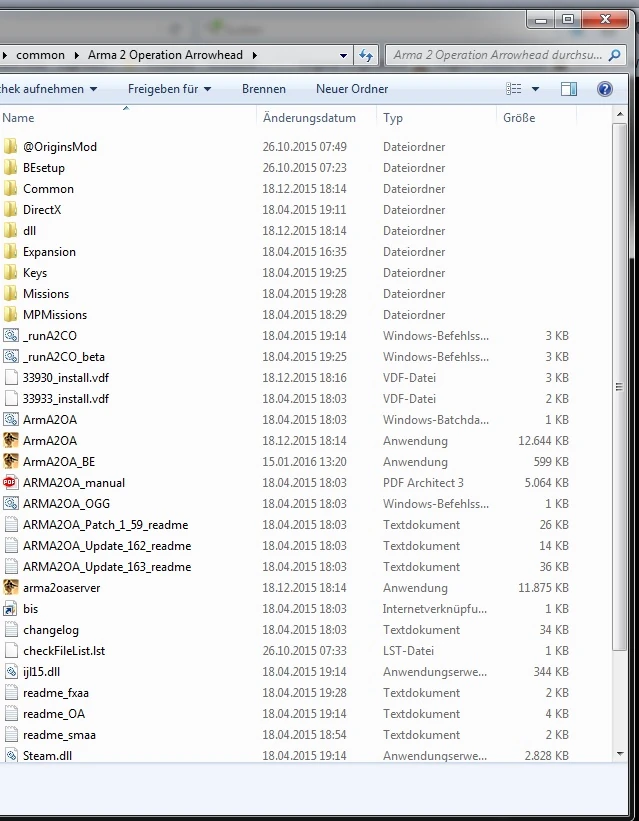Click the DirectX folder icon
Screen dimensions: 639x821
[10, 209]
